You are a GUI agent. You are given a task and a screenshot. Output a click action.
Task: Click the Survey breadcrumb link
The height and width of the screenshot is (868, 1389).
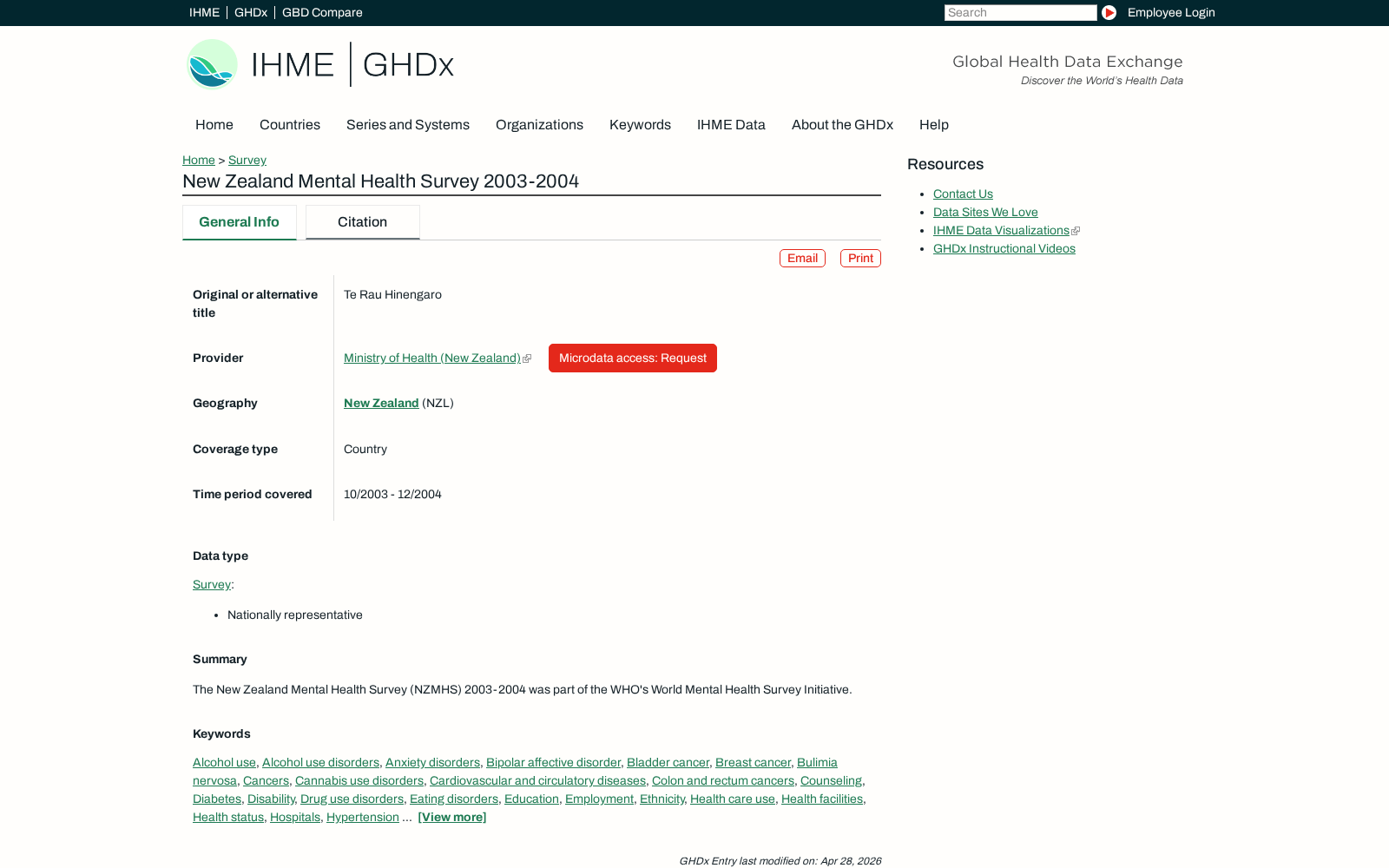pyautogui.click(x=247, y=160)
